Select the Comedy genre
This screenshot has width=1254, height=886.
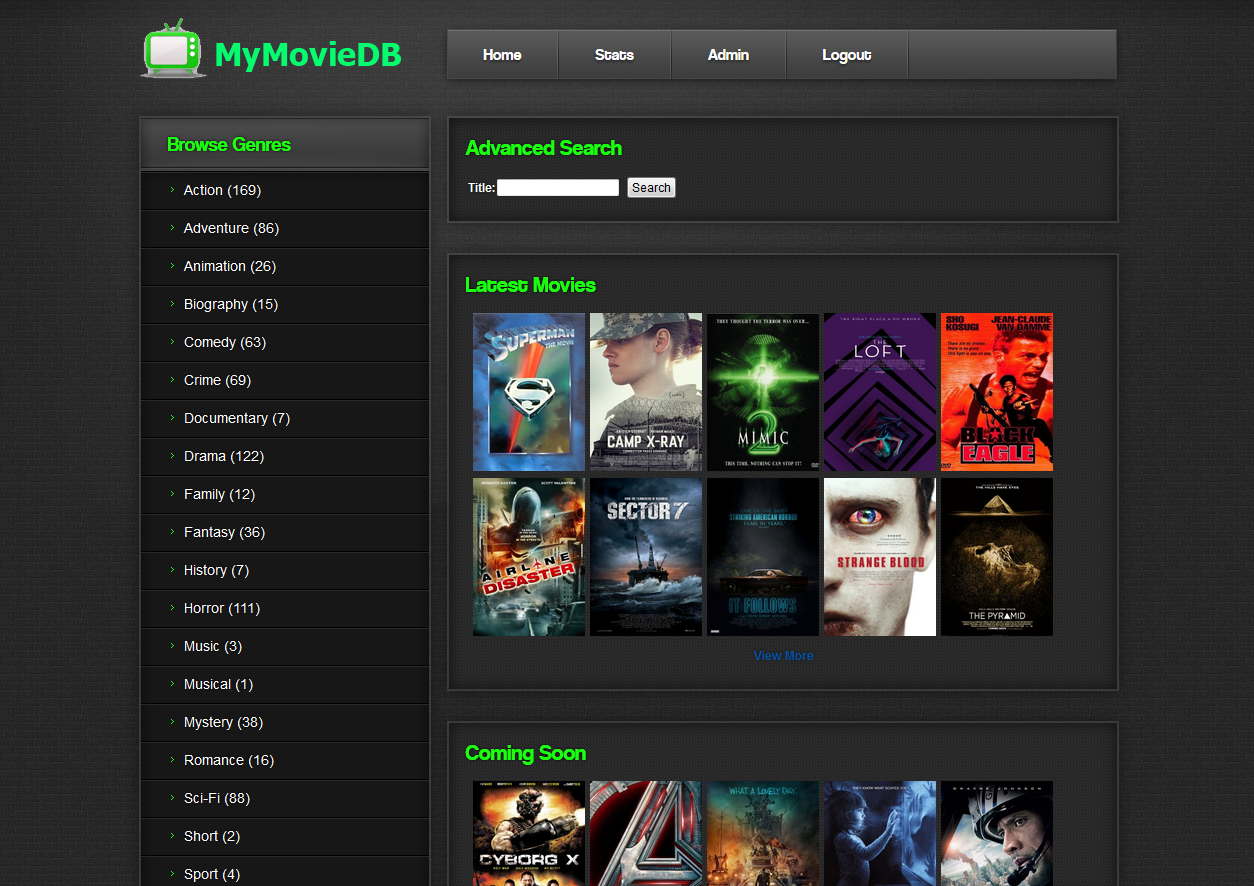click(x=209, y=342)
